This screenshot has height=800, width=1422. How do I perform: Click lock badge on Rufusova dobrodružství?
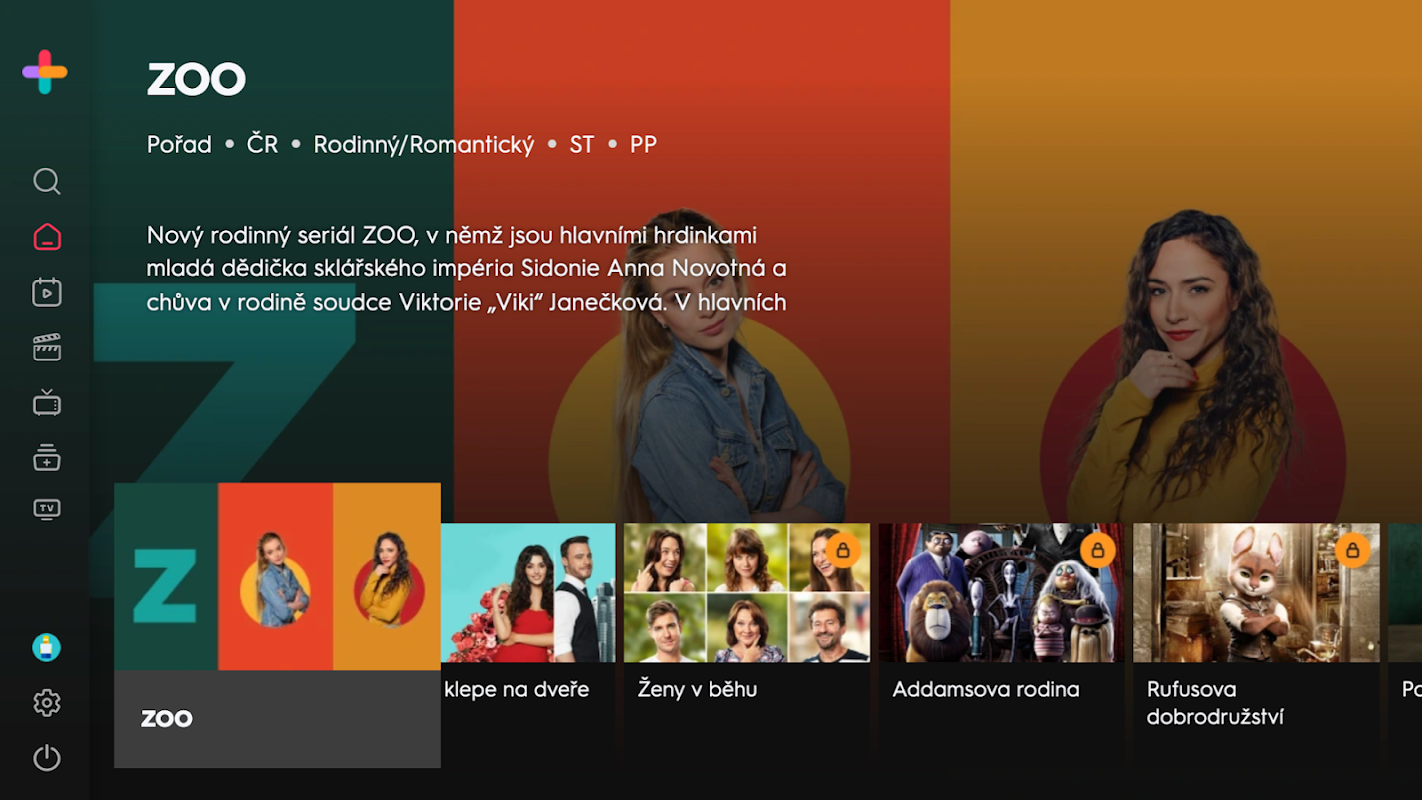pos(1352,550)
